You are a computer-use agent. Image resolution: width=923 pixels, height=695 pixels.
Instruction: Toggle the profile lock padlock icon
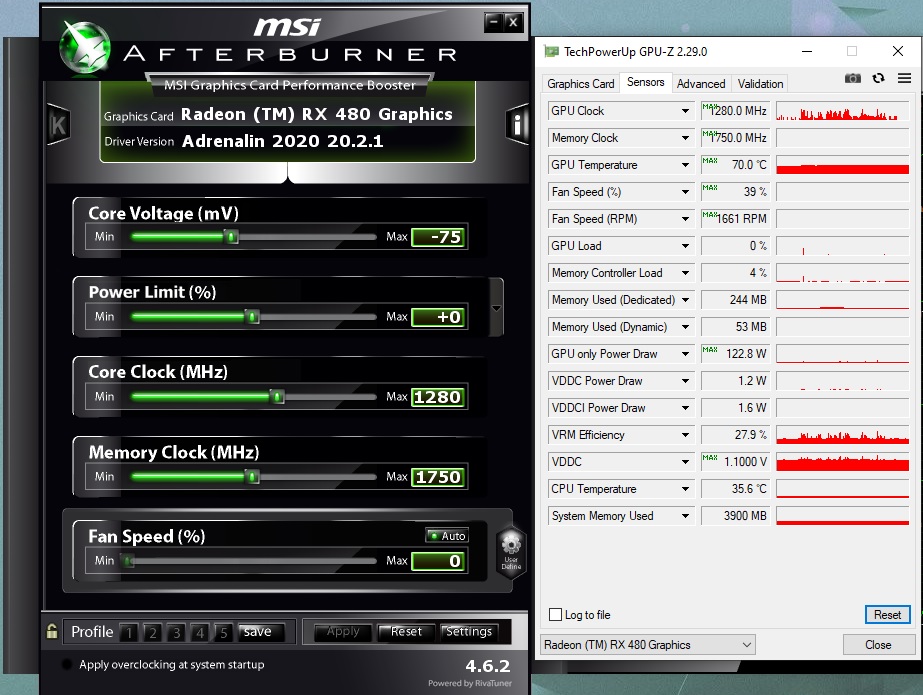[52, 631]
